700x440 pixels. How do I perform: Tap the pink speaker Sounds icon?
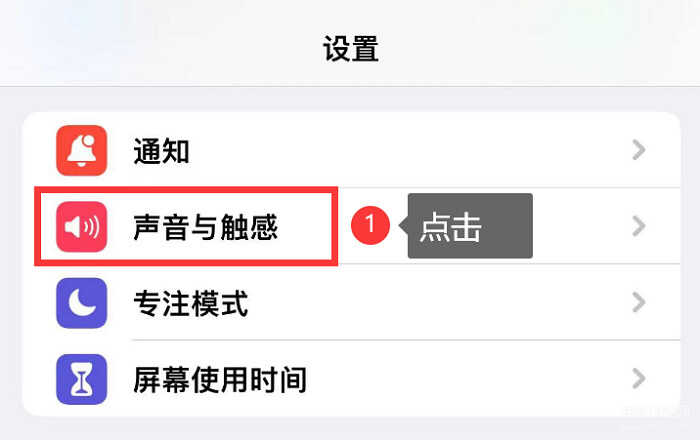pyautogui.click(x=82, y=227)
